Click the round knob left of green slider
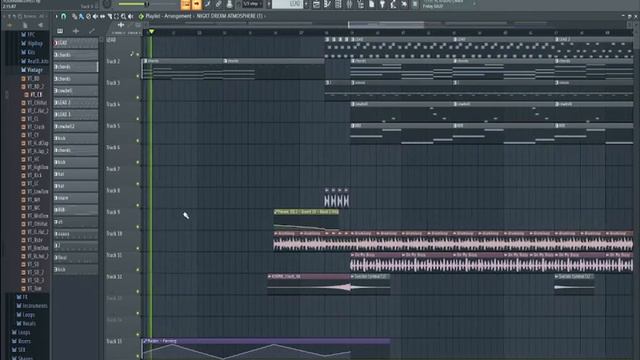 click(107, 4)
